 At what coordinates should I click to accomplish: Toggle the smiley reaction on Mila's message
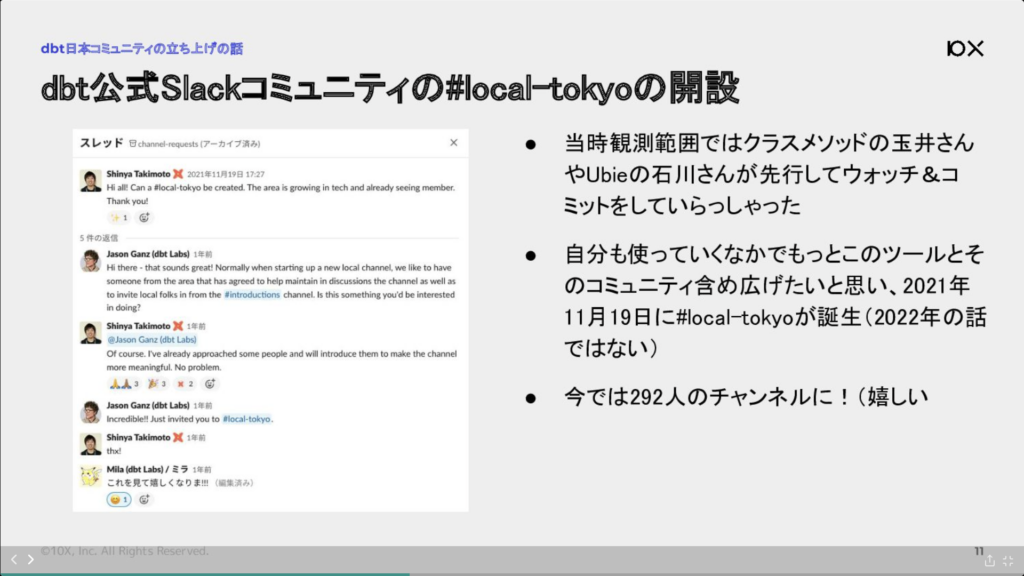119,499
